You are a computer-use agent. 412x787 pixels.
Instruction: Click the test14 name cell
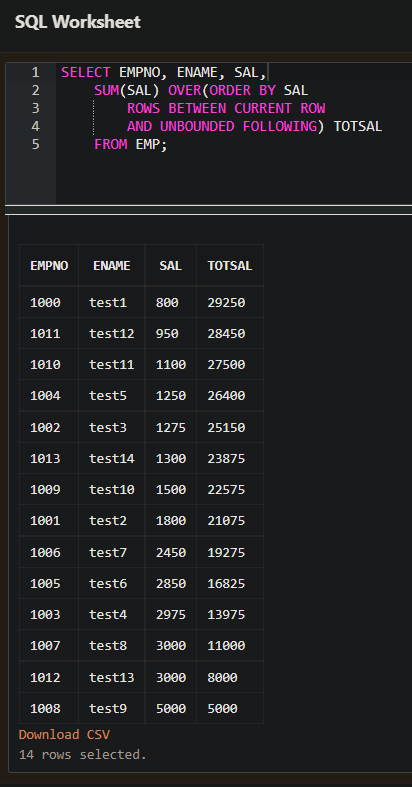click(x=111, y=458)
